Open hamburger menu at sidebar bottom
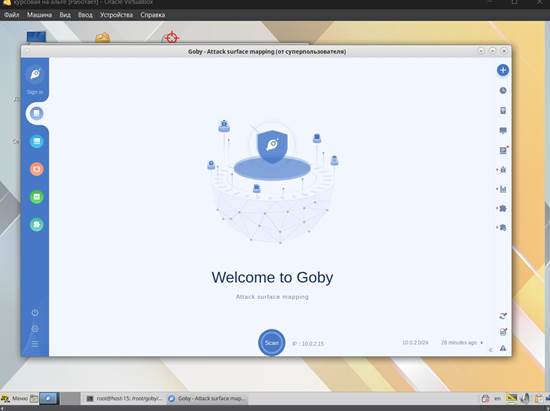 pyautogui.click(x=35, y=344)
